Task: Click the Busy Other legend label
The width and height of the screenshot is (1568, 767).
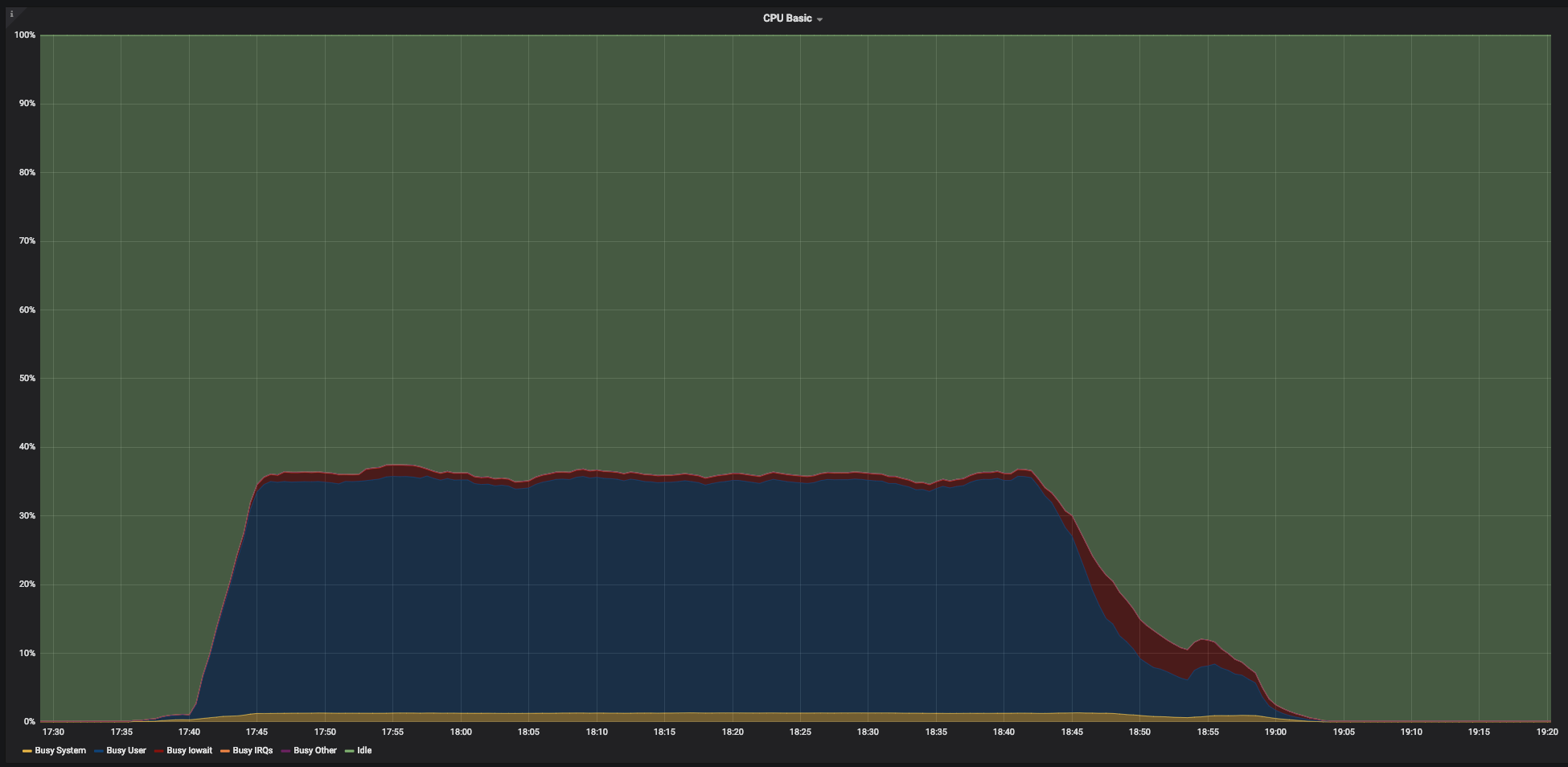Action: click(x=315, y=751)
